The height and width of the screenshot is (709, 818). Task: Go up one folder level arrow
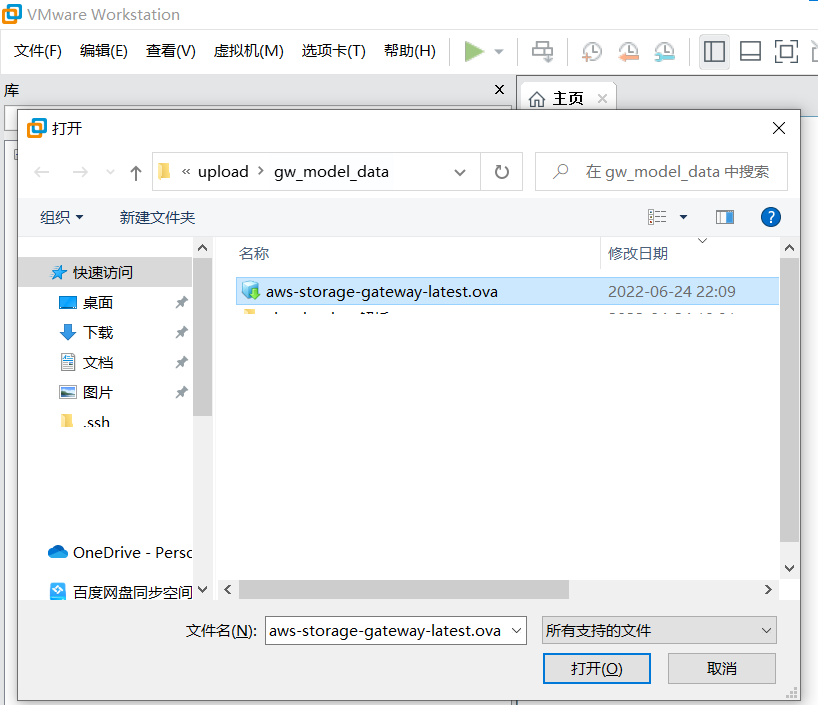[136, 173]
